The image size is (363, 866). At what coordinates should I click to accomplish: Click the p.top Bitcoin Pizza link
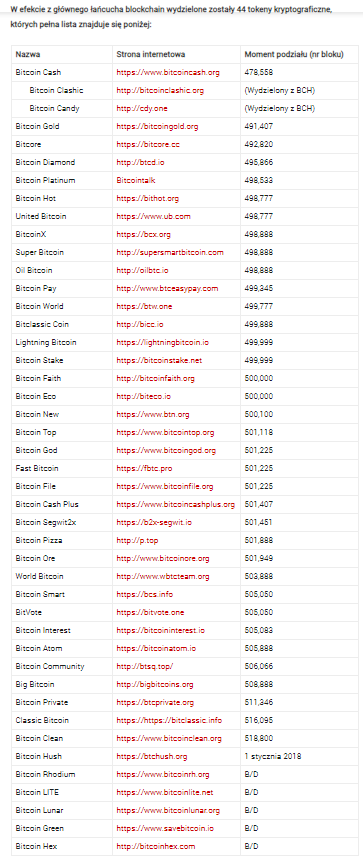137,540
